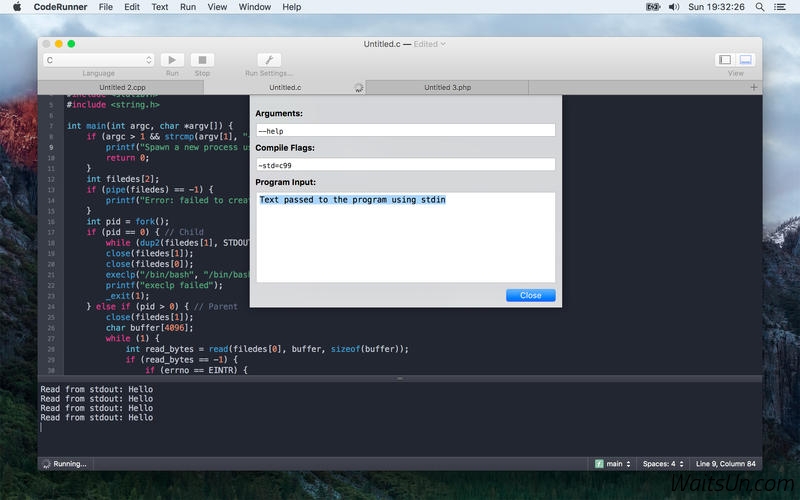
Task: Open the Language dropdown showing C
Action: [x=98, y=60]
